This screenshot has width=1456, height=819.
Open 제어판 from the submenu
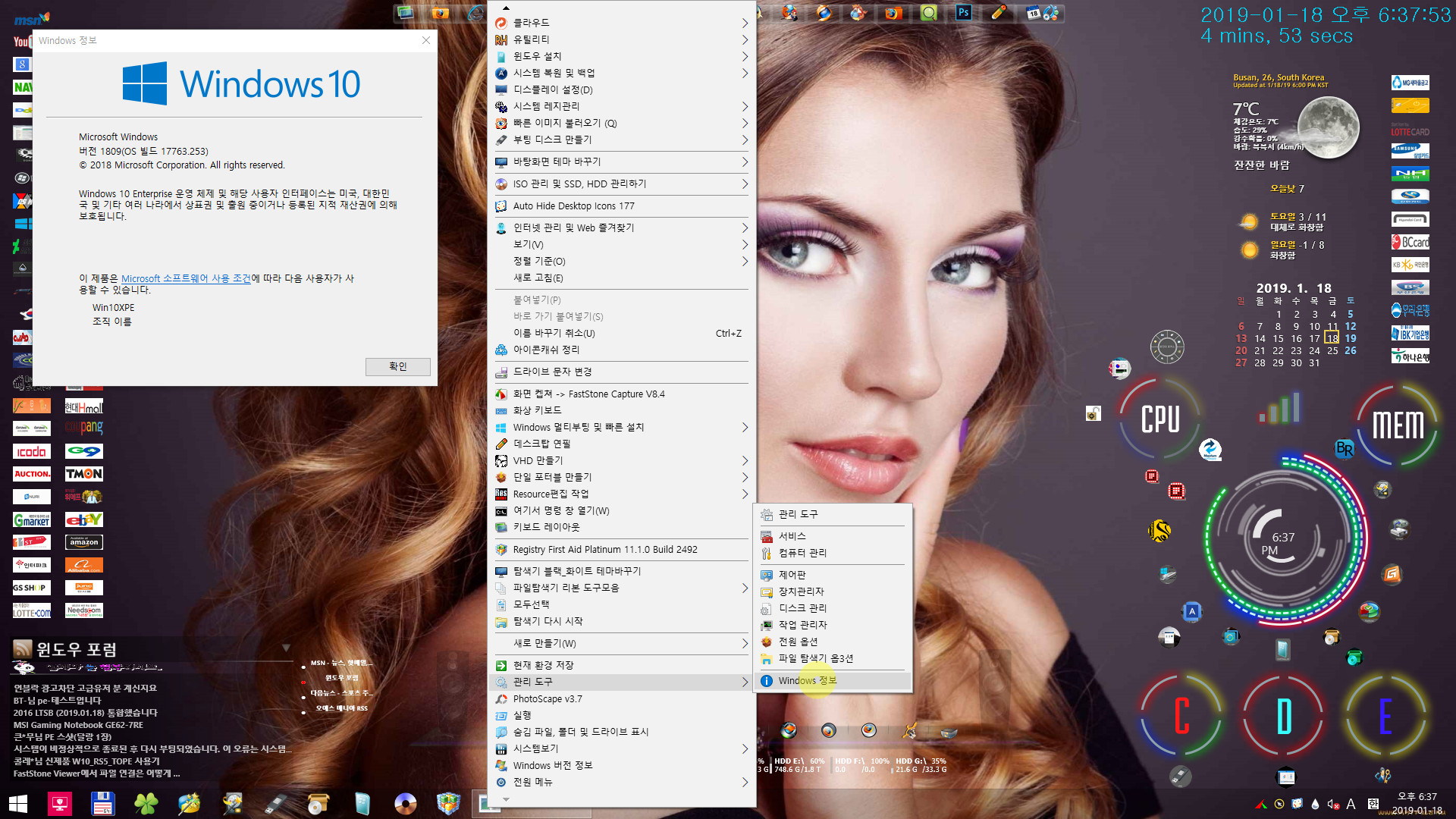click(833, 575)
